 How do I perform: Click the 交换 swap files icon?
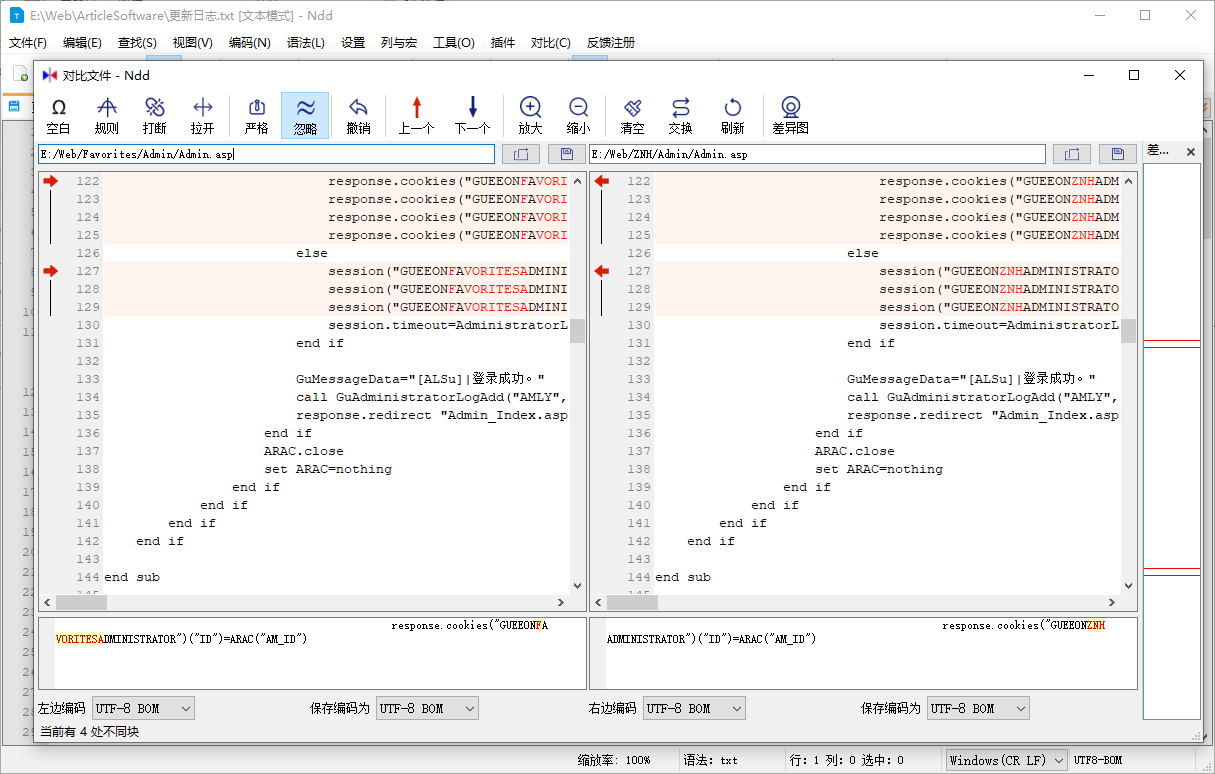(x=681, y=115)
